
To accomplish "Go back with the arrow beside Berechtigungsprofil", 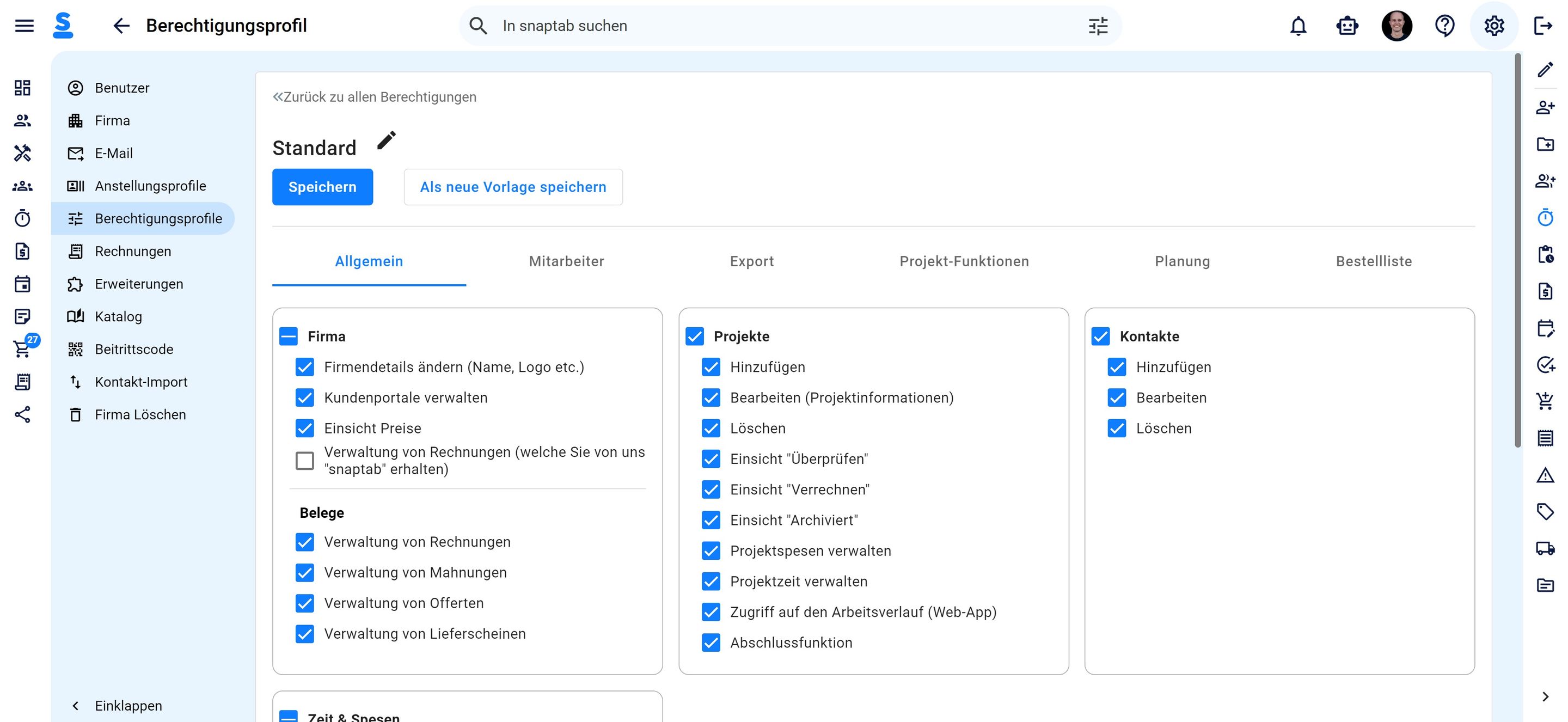I will [x=121, y=26].
